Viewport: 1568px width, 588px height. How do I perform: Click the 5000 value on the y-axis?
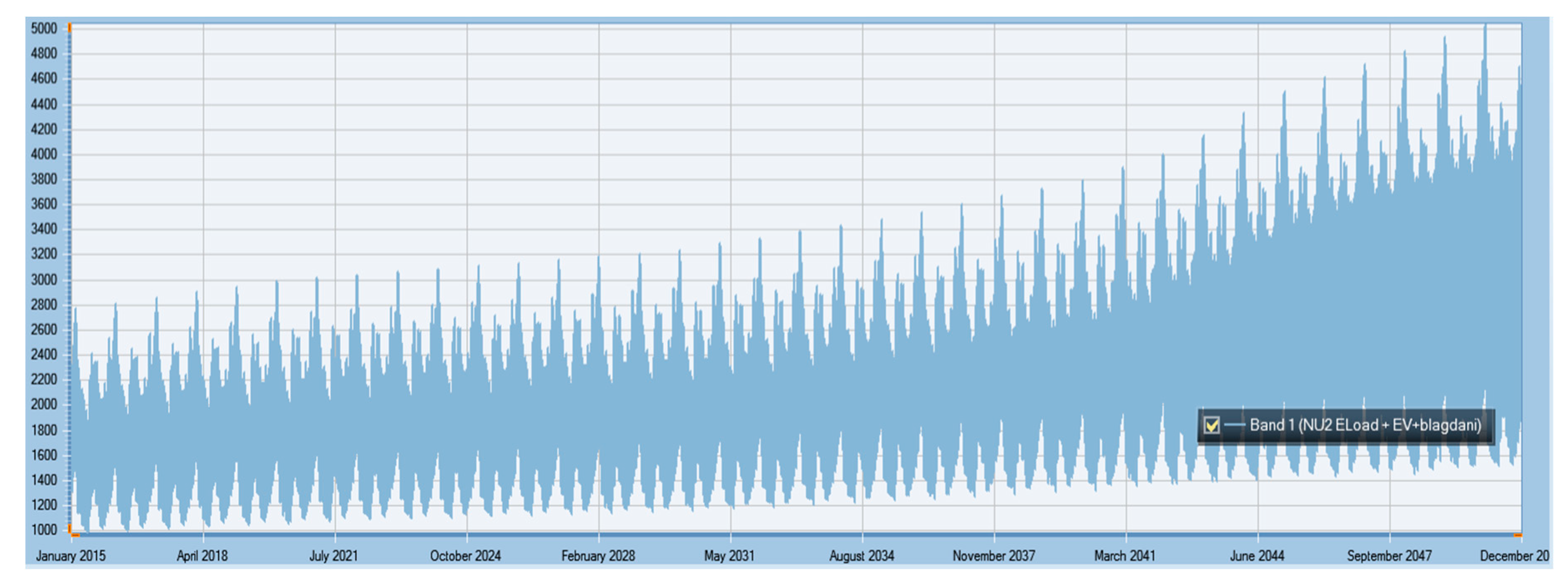coord(44,29)
